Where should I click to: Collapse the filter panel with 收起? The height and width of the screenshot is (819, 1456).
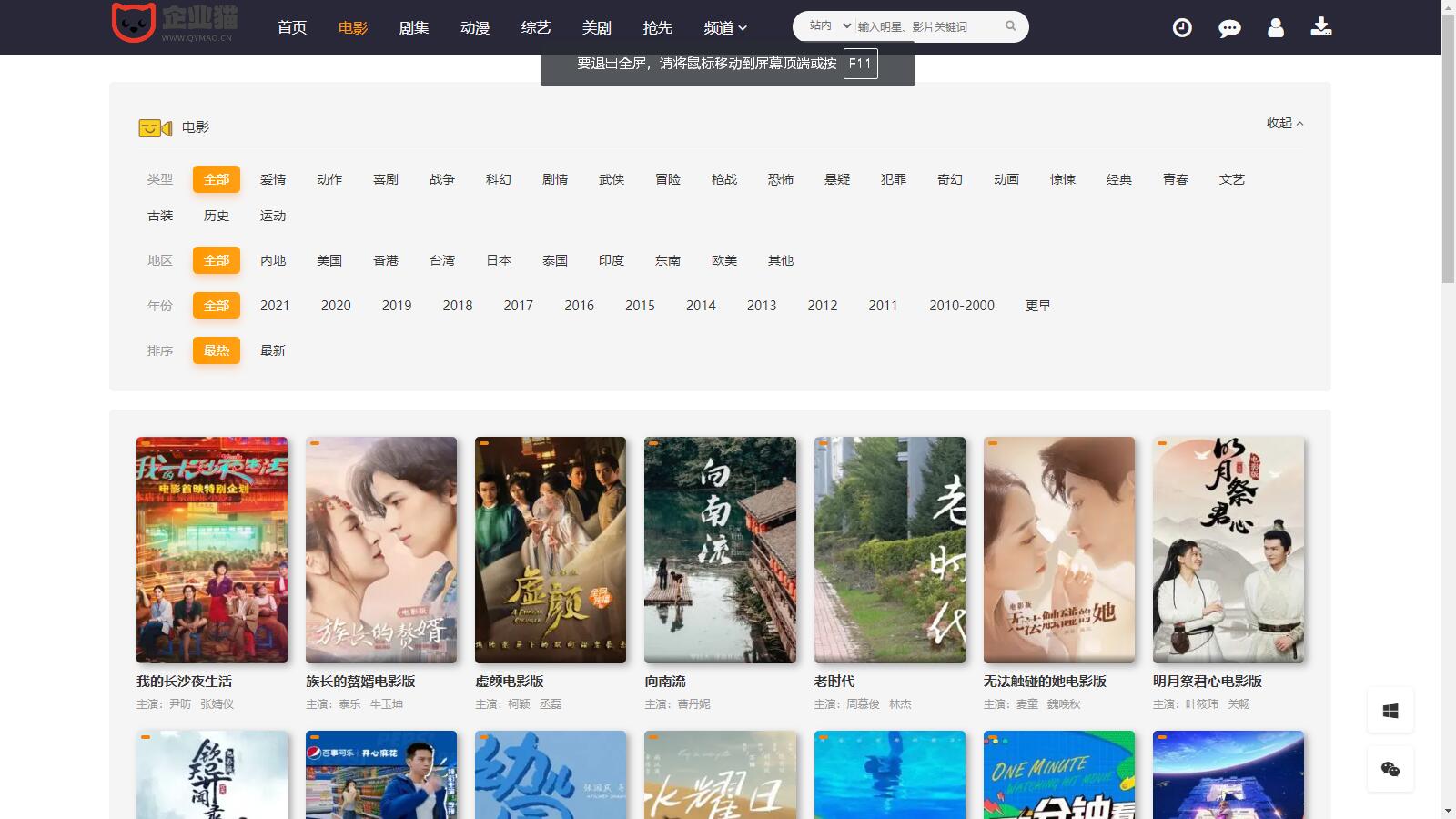click(1284, 123)
